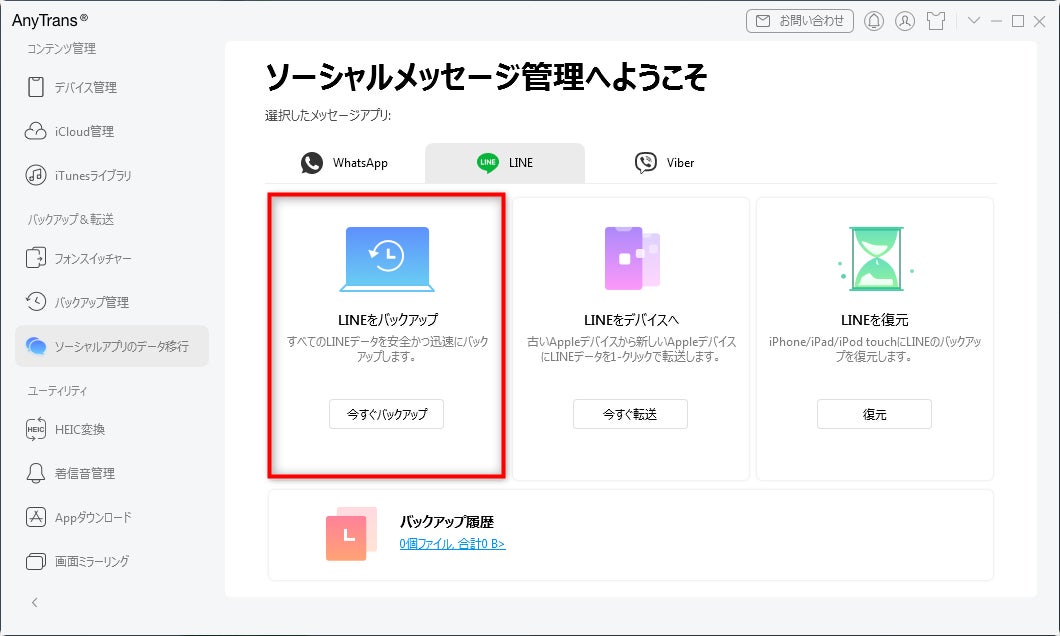
Task: Click the 今すぐバックアップ button
Action: coord(387,414)
